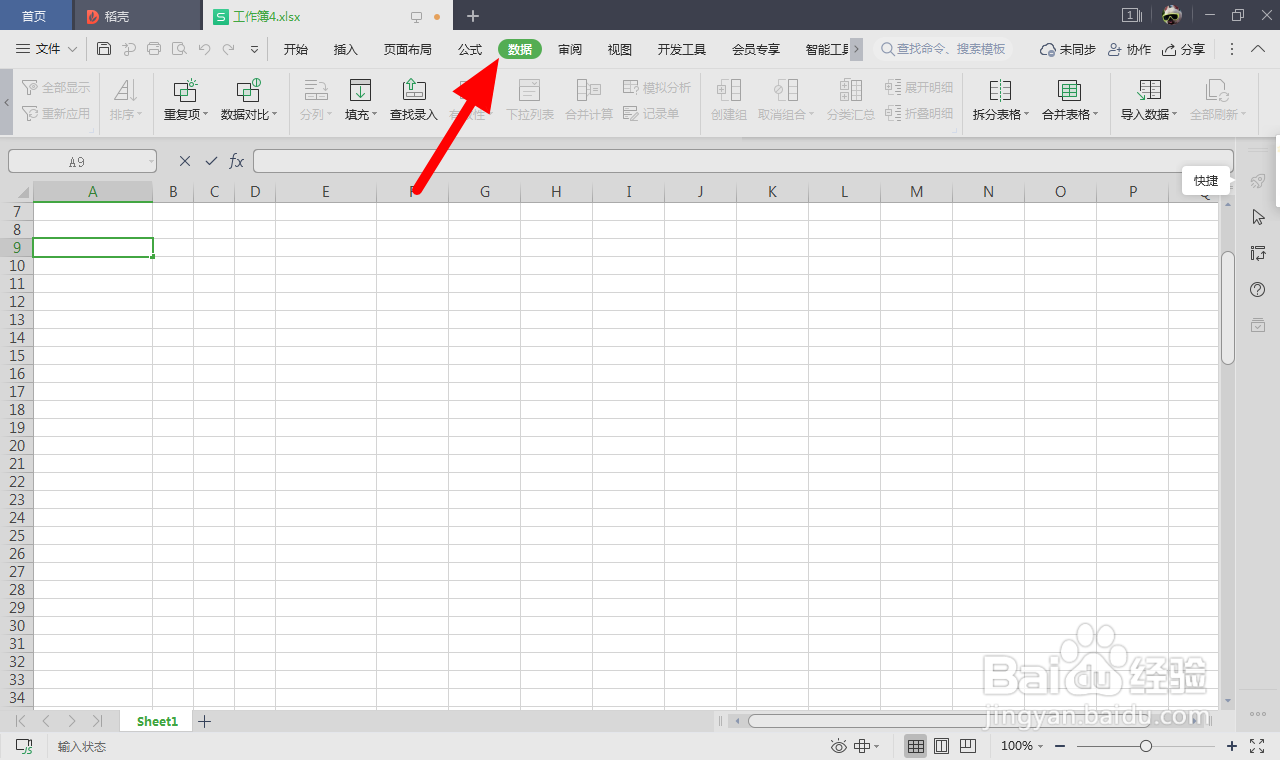Enable page break preview toggle
This screenshot has height=760, width=1280.
coord(967,746)
